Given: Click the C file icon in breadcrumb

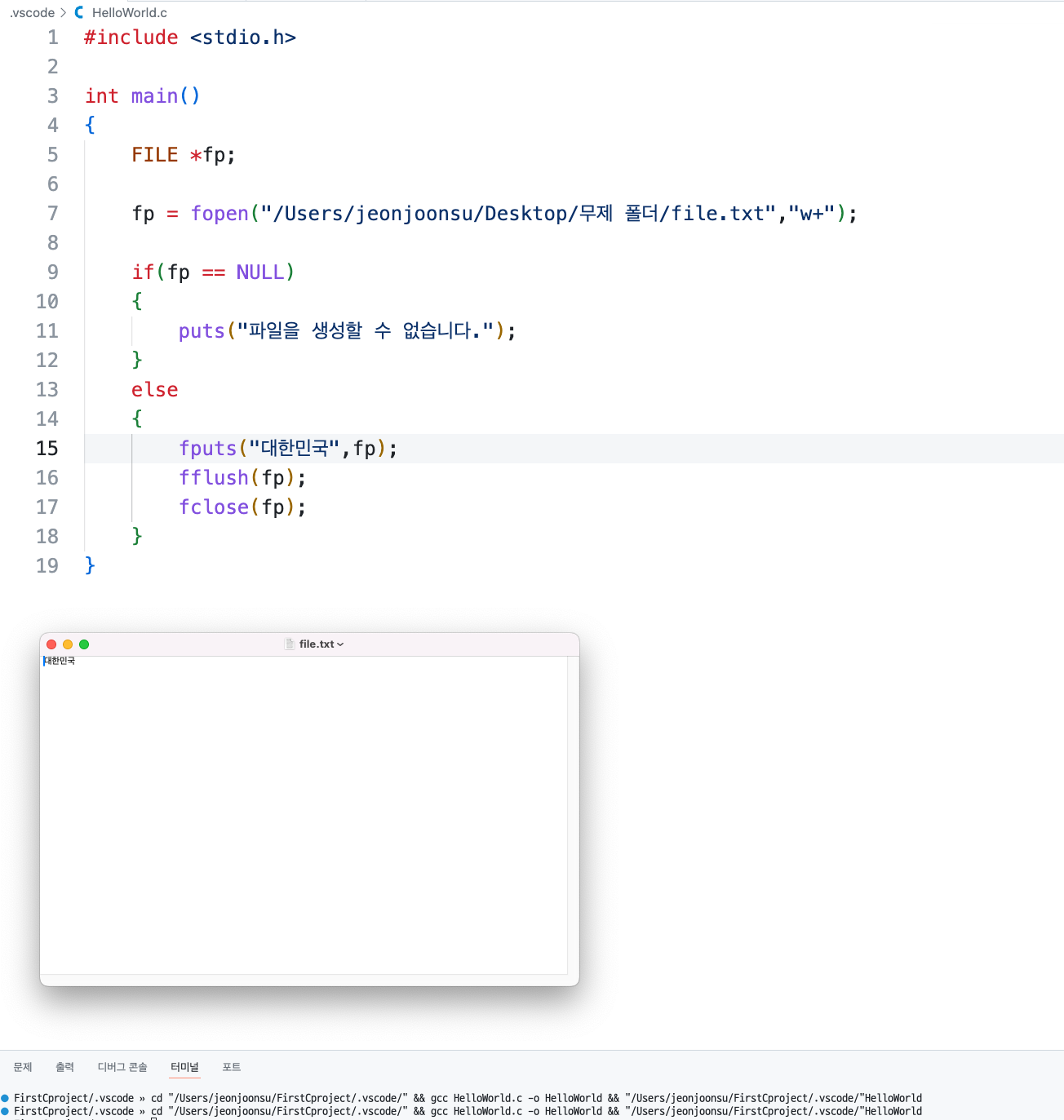Looking at the screenshot, I should coord(79,12).
